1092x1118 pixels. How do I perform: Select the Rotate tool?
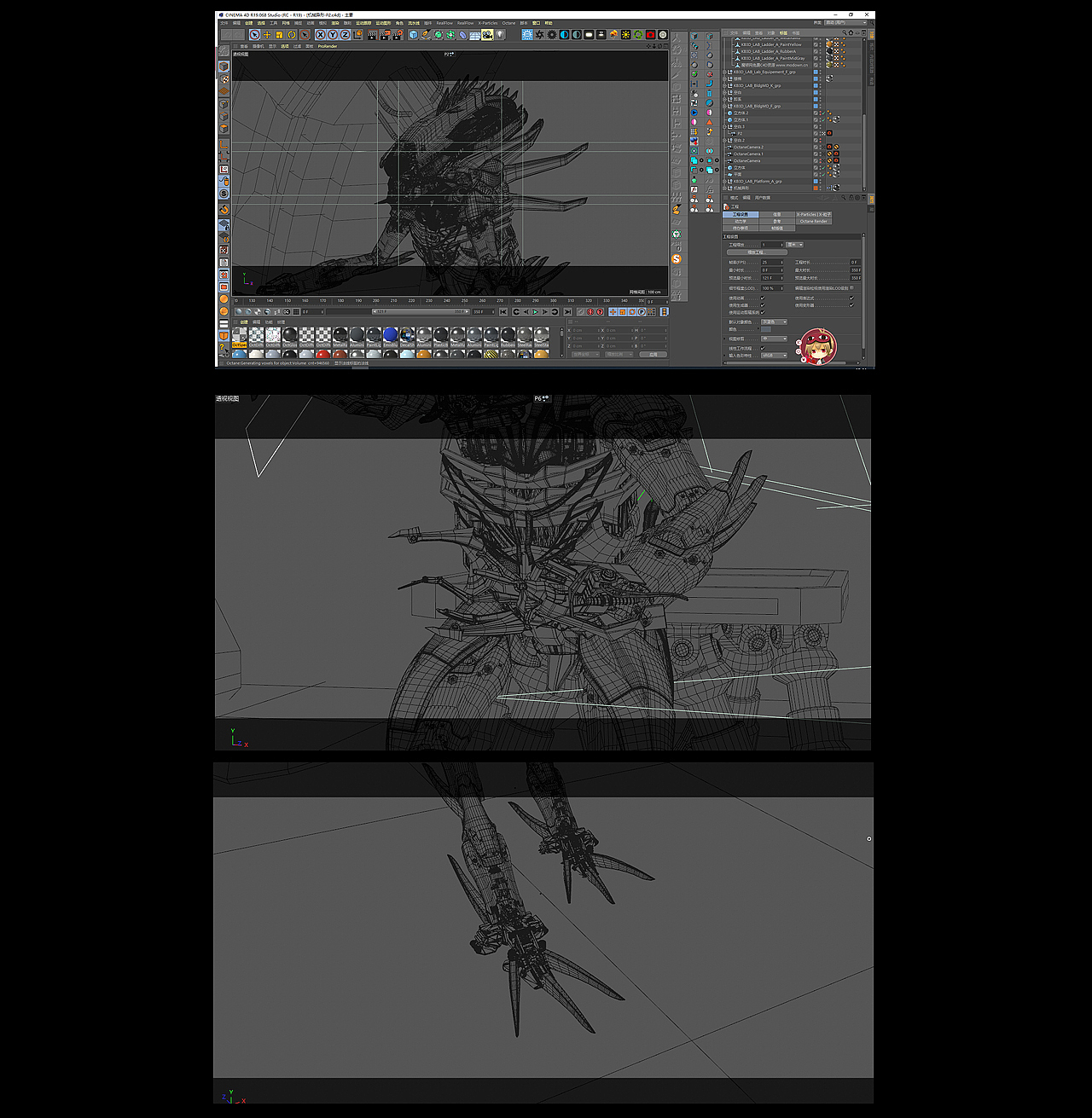point(292,35)
